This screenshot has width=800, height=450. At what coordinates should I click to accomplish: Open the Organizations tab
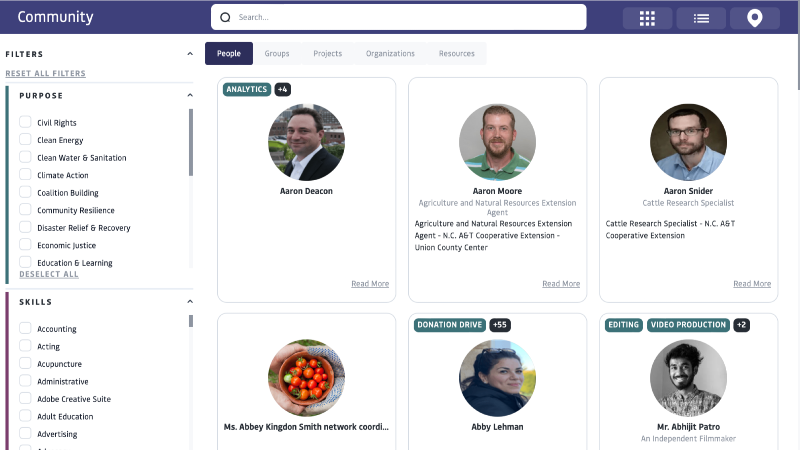tap(390, 53)
